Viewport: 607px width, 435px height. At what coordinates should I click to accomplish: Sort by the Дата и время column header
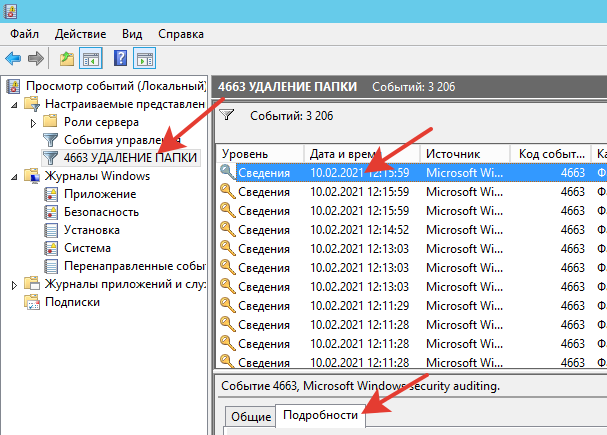coord(362,154)
